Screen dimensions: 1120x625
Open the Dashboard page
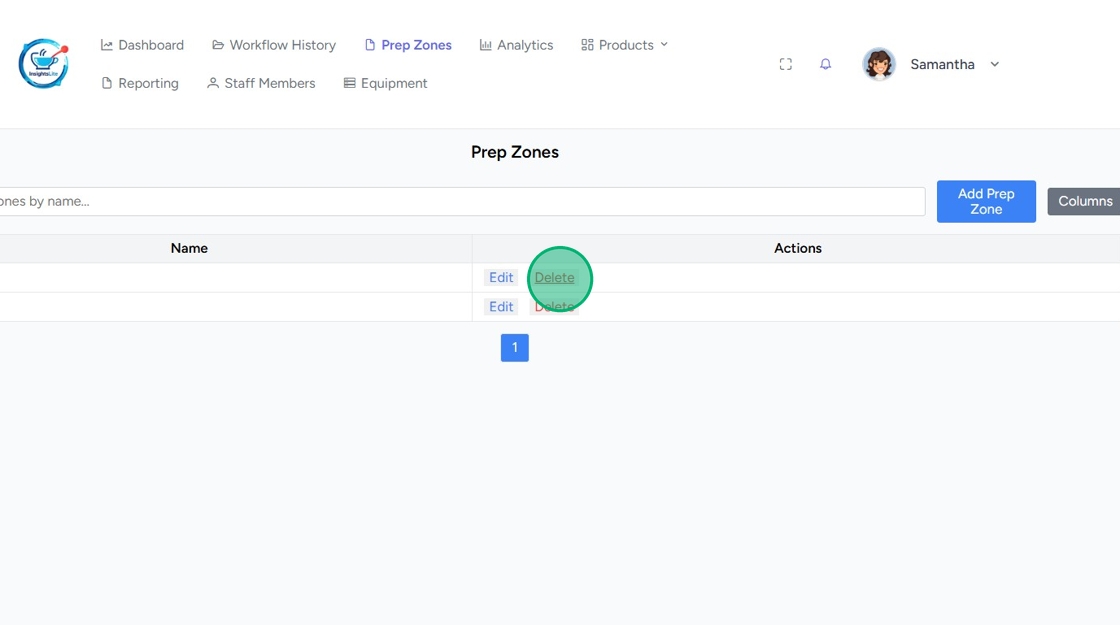[x=142, y=45]
